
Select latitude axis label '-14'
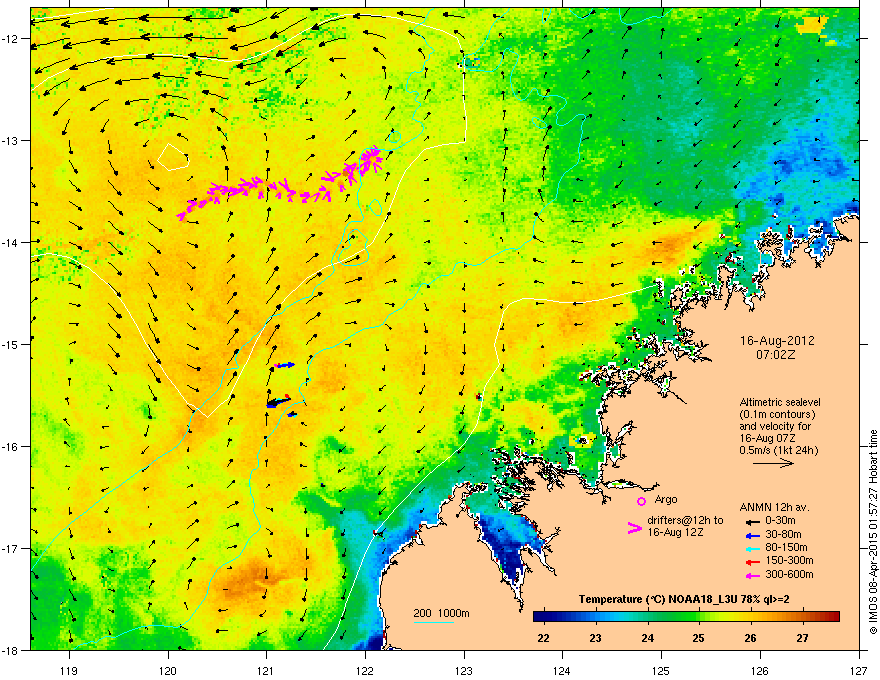[11, 242]
